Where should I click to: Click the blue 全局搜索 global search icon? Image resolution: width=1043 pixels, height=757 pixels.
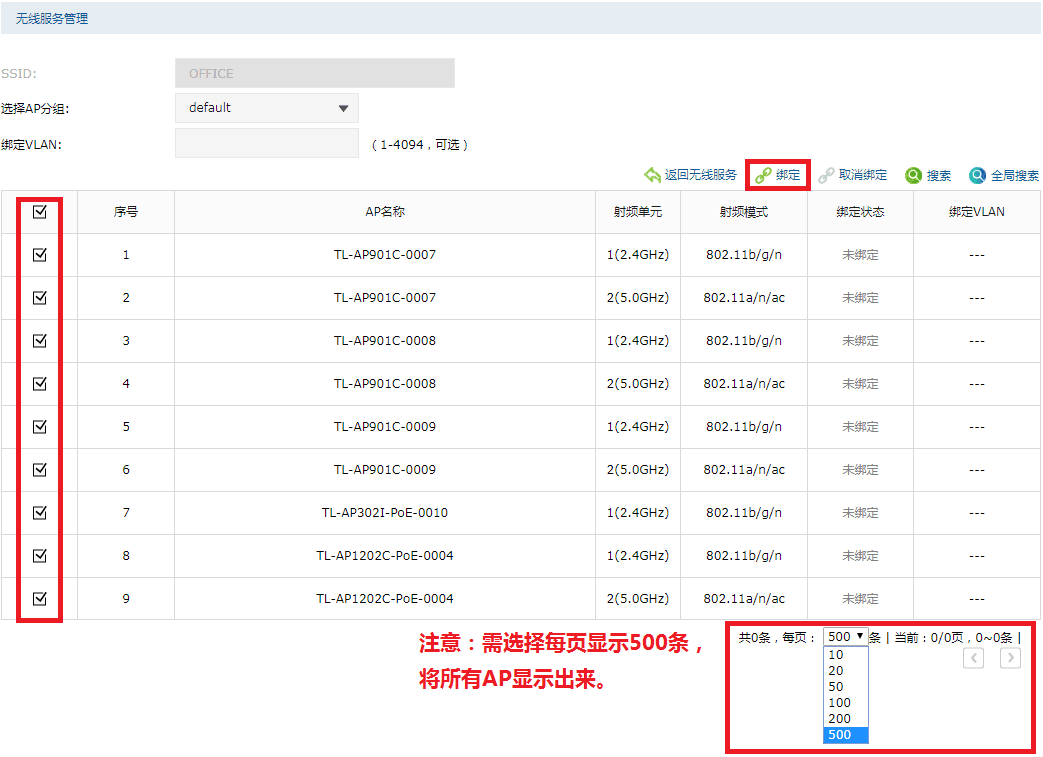(x=976, y=175)
